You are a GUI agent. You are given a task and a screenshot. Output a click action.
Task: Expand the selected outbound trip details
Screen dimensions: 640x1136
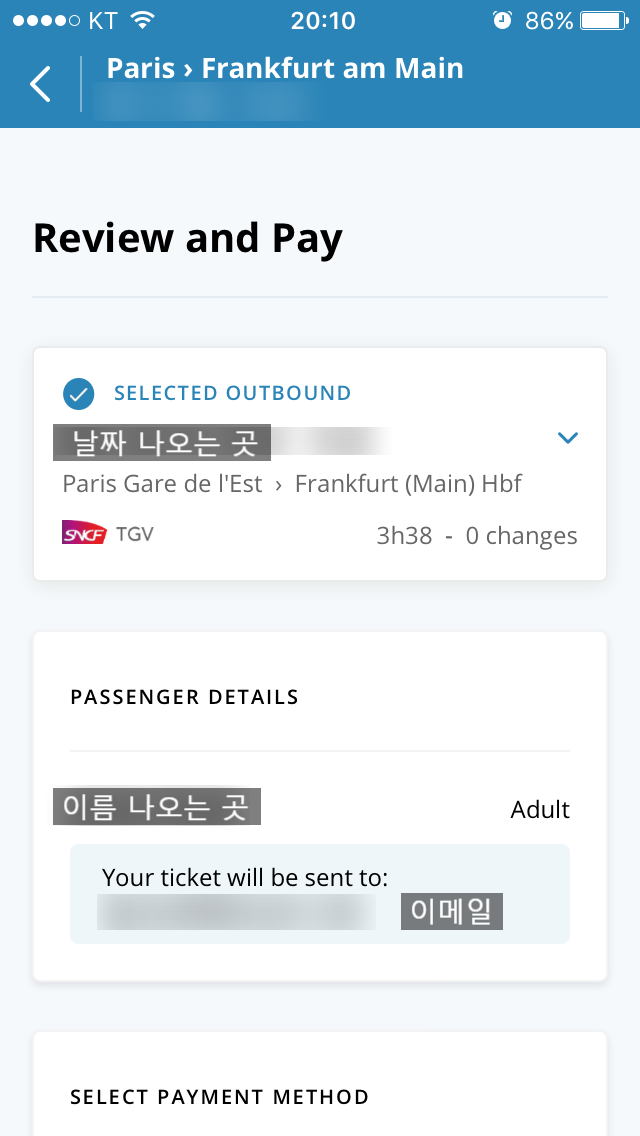click(x=568, y=438)
